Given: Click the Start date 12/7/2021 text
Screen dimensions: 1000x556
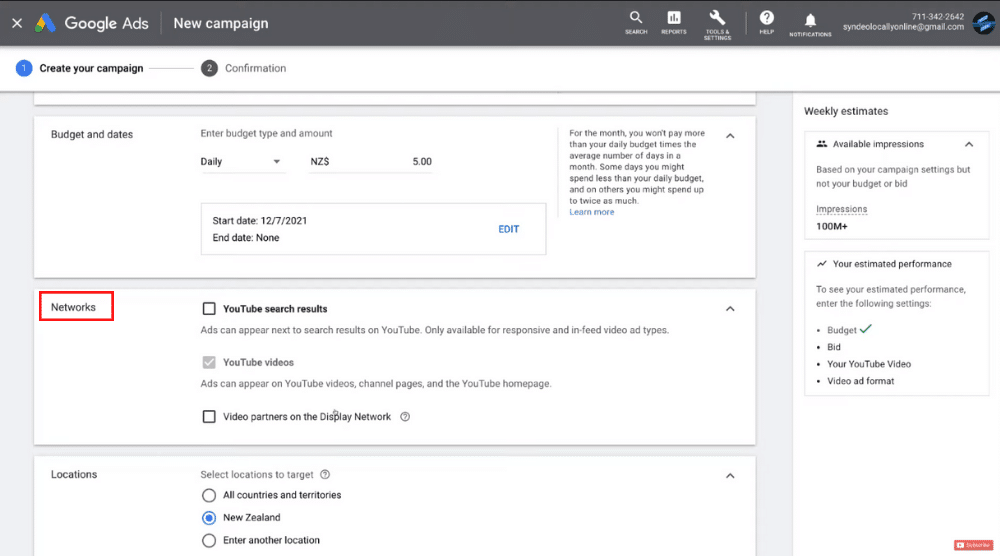Looking at the screenshot, I should (260, 221).
